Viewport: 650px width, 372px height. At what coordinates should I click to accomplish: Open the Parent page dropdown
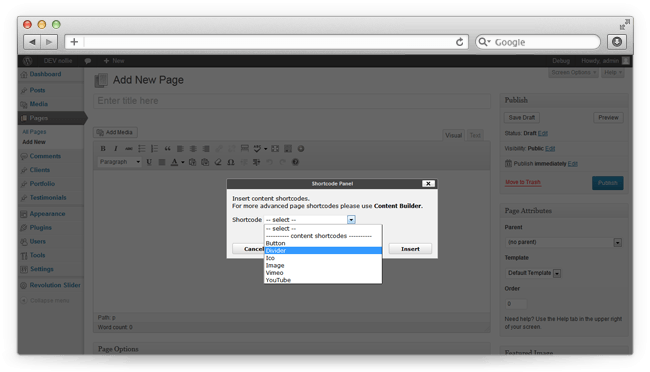click(564, 242)
